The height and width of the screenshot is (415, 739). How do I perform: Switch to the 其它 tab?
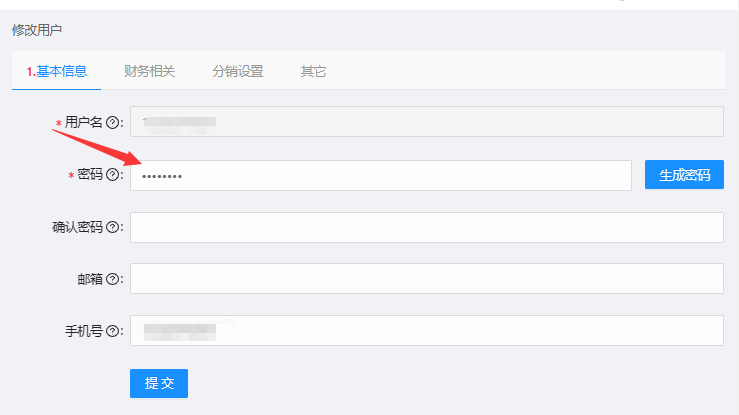coord(313,71)
